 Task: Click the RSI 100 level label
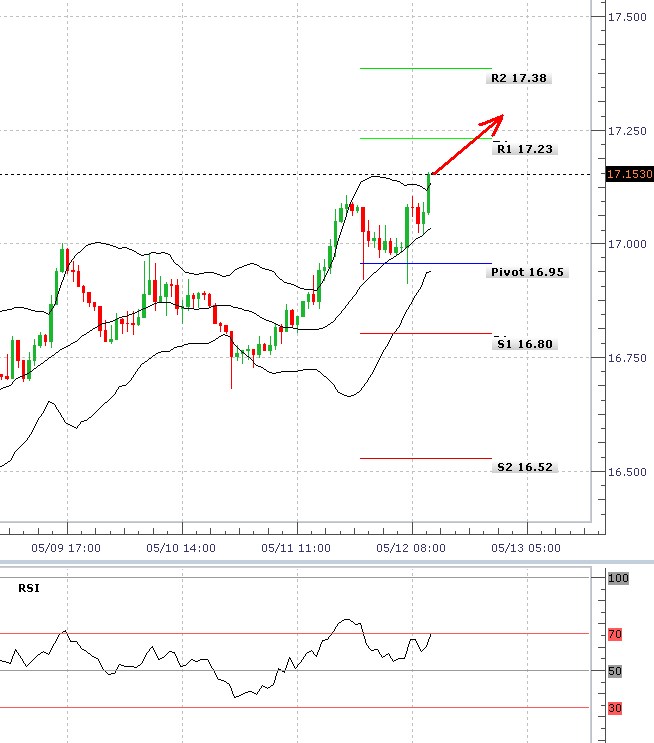pyautogui.click(x=618, y=578)
